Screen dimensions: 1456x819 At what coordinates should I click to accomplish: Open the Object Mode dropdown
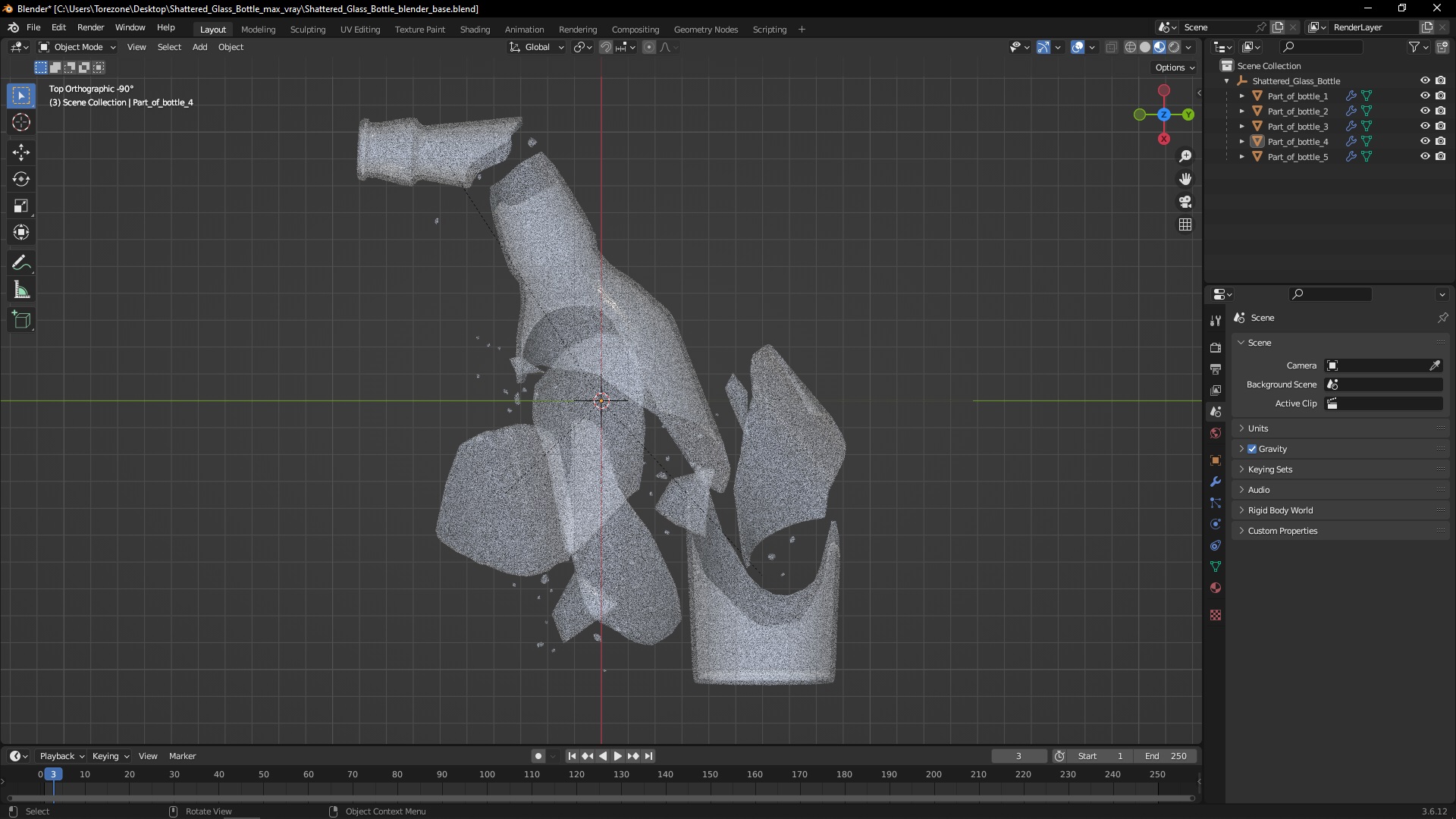click(x=77, y=47)
